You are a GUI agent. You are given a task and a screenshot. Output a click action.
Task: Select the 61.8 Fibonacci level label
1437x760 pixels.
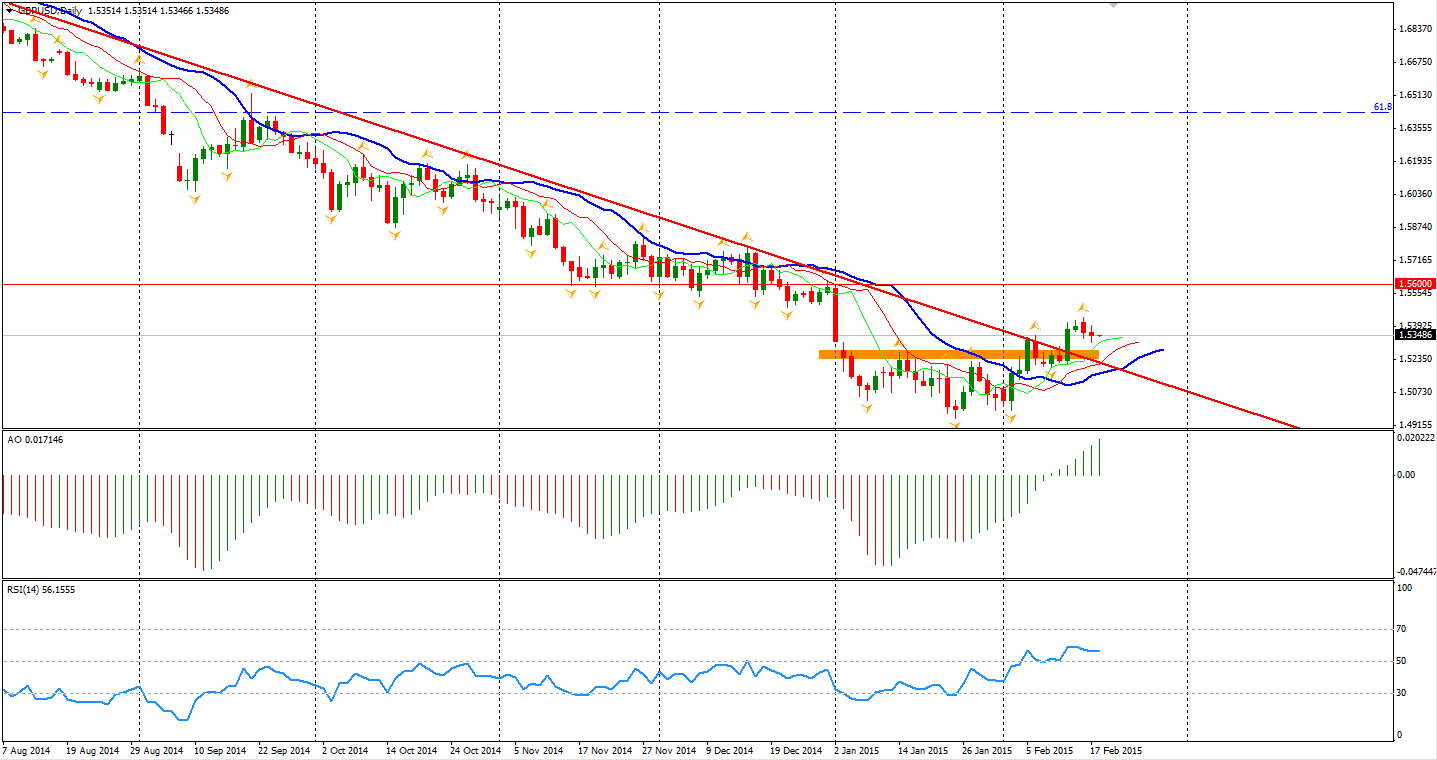[1382, 106]
